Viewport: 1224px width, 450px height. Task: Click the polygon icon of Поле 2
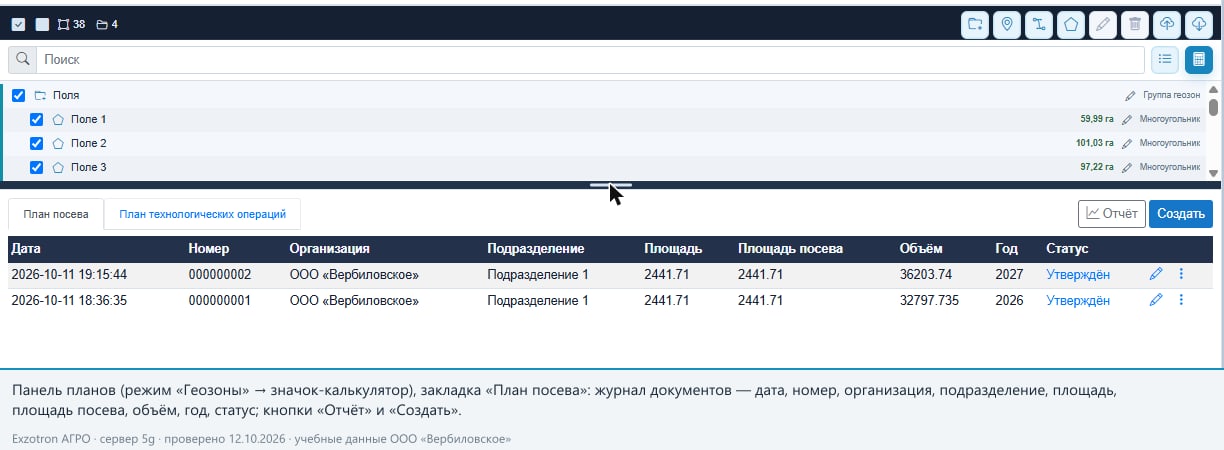coord(58,144)
